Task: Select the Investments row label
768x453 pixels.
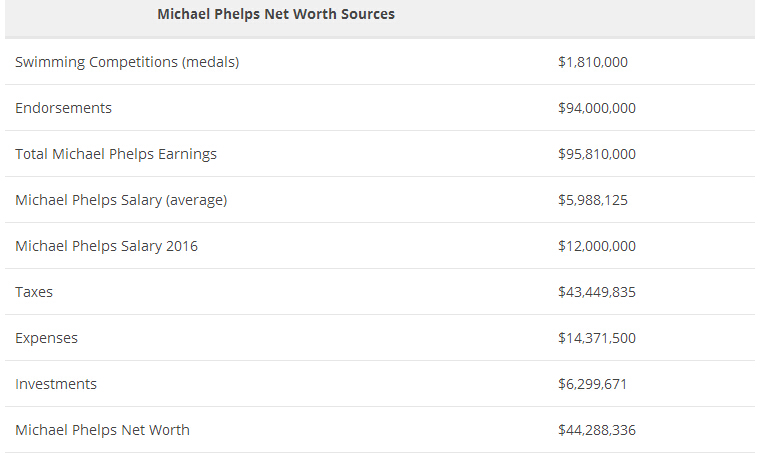Action: click(56, 384)
